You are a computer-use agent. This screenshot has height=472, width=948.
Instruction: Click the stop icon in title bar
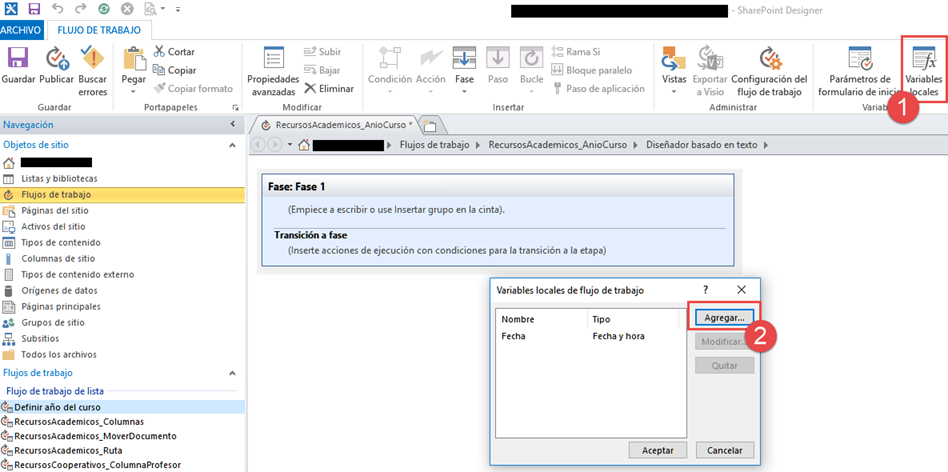click(x=127, y=9)
